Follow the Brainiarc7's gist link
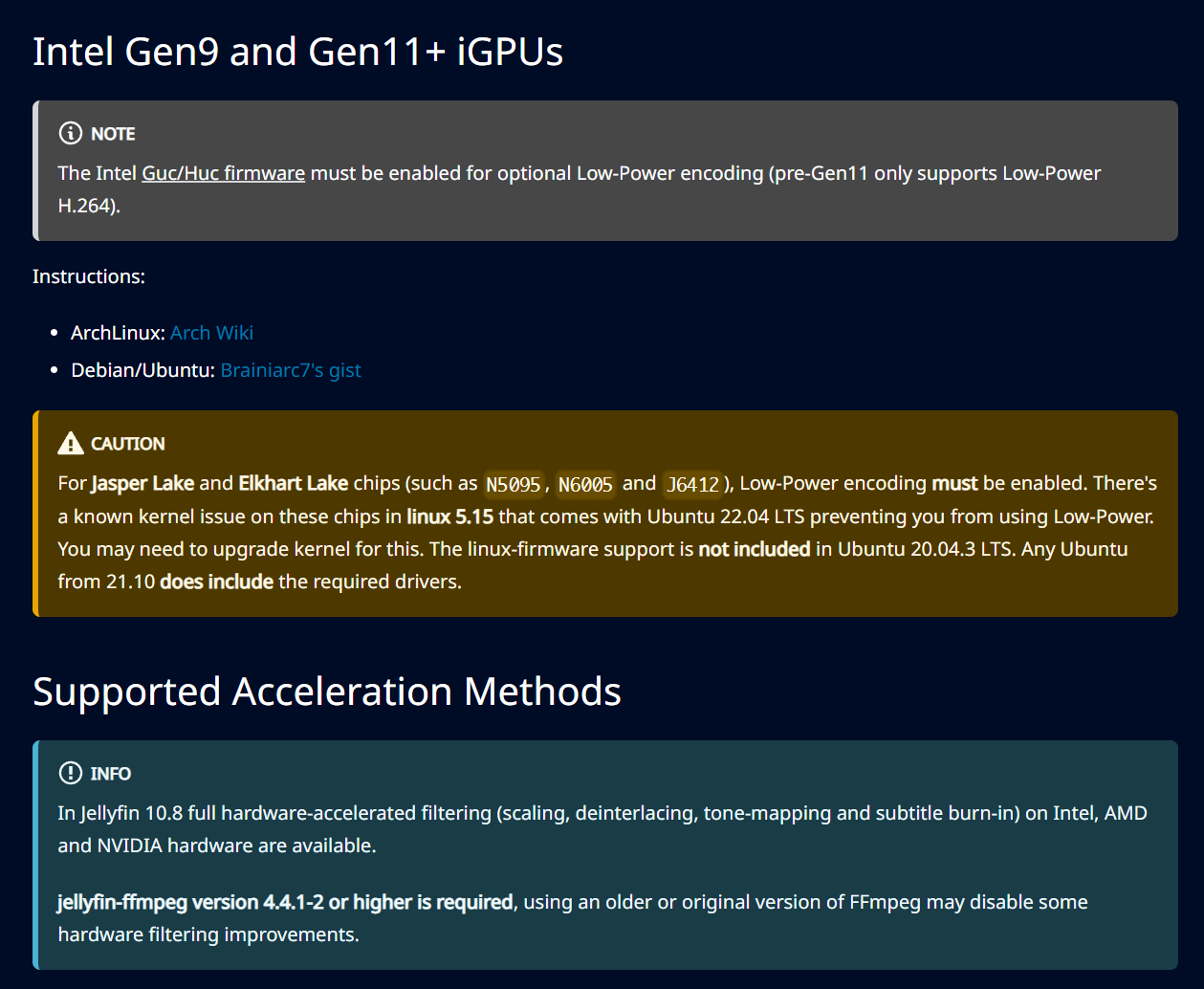The height and width of the screenshot is (989, 1204). coord(291,370)
